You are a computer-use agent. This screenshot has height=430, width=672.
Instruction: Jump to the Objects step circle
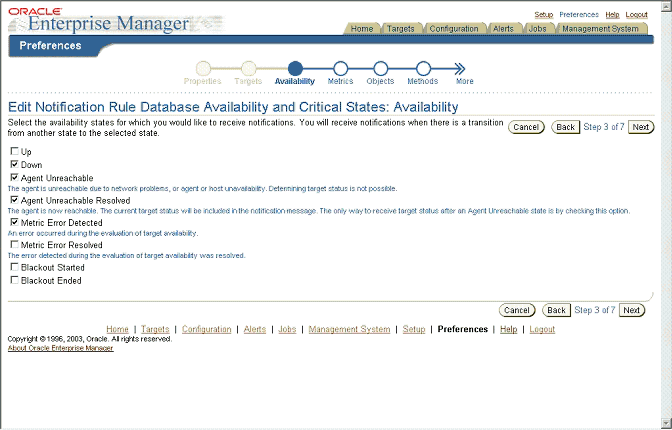point(380,68)
